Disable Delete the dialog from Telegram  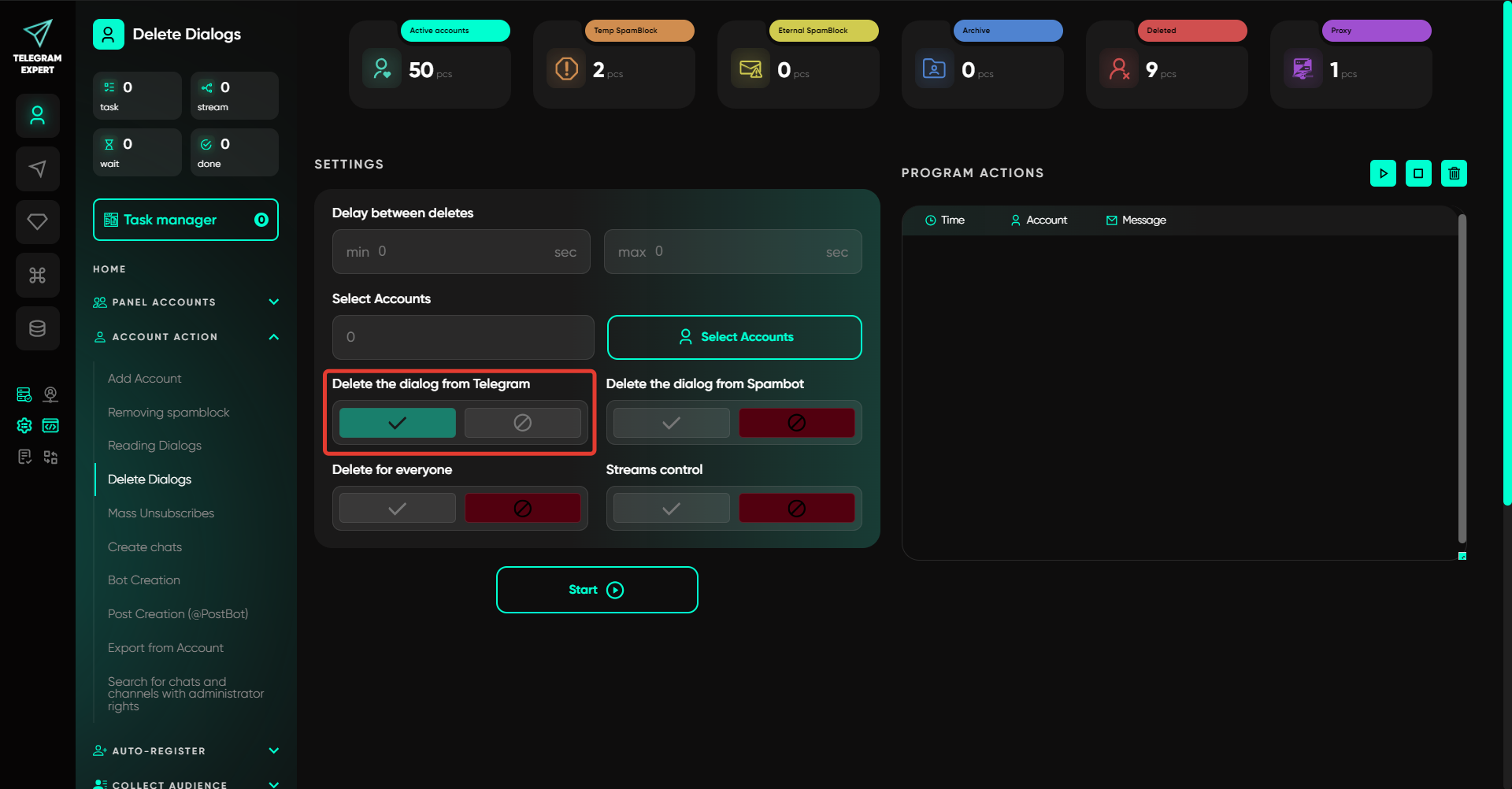tap(522, 423)
